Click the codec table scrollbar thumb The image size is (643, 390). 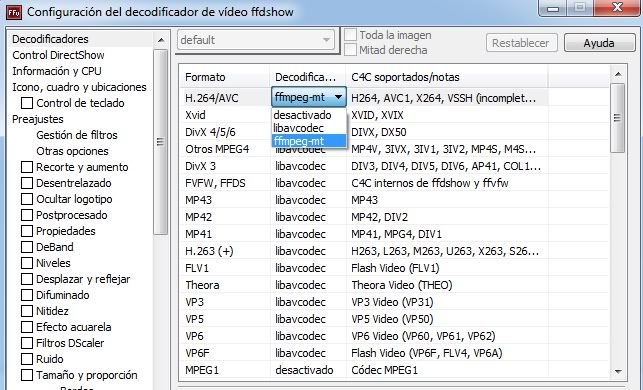tap(618, 118)
